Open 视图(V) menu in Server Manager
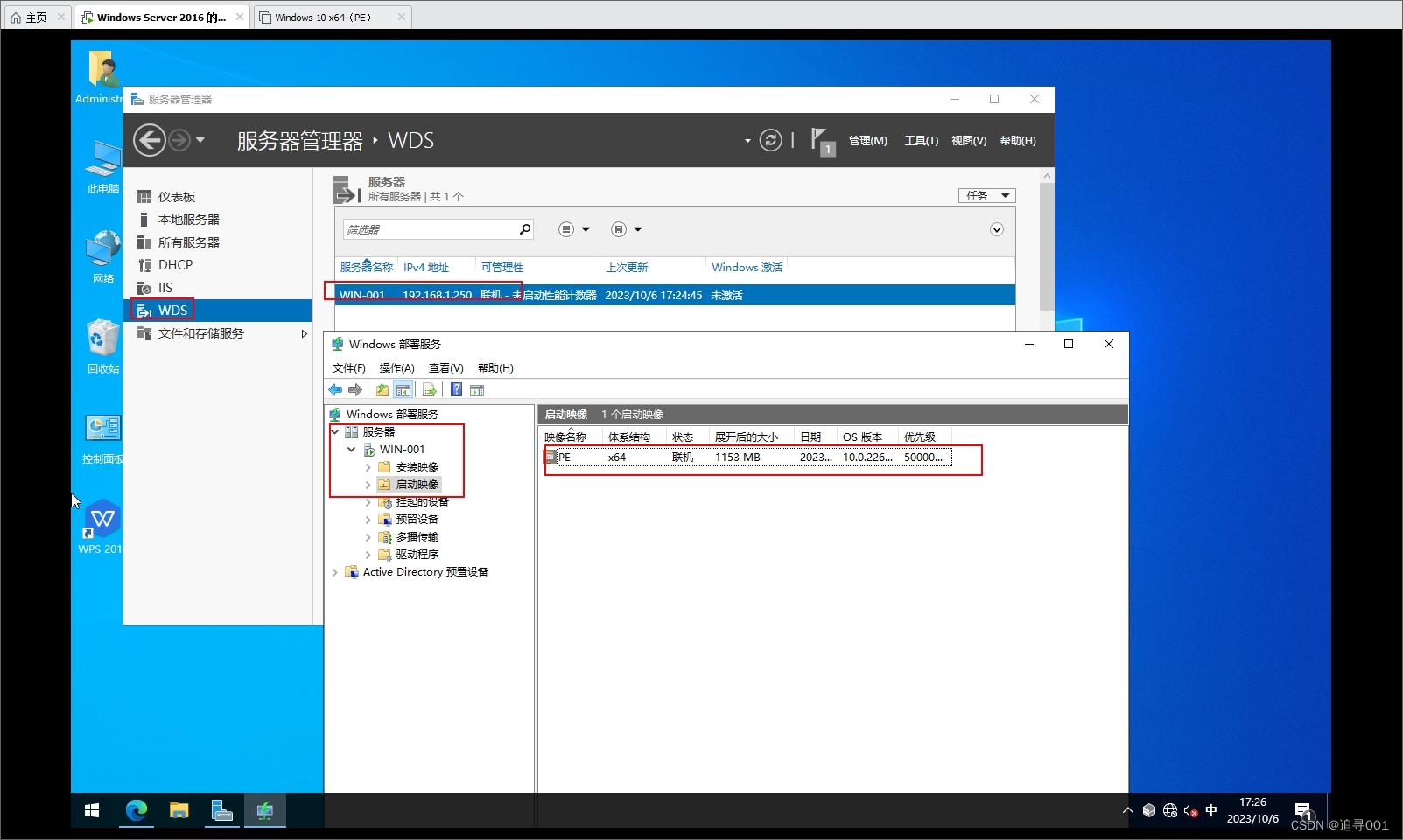Image resolution: width=1403 pixels, height=840 pixels. (969, 141)
